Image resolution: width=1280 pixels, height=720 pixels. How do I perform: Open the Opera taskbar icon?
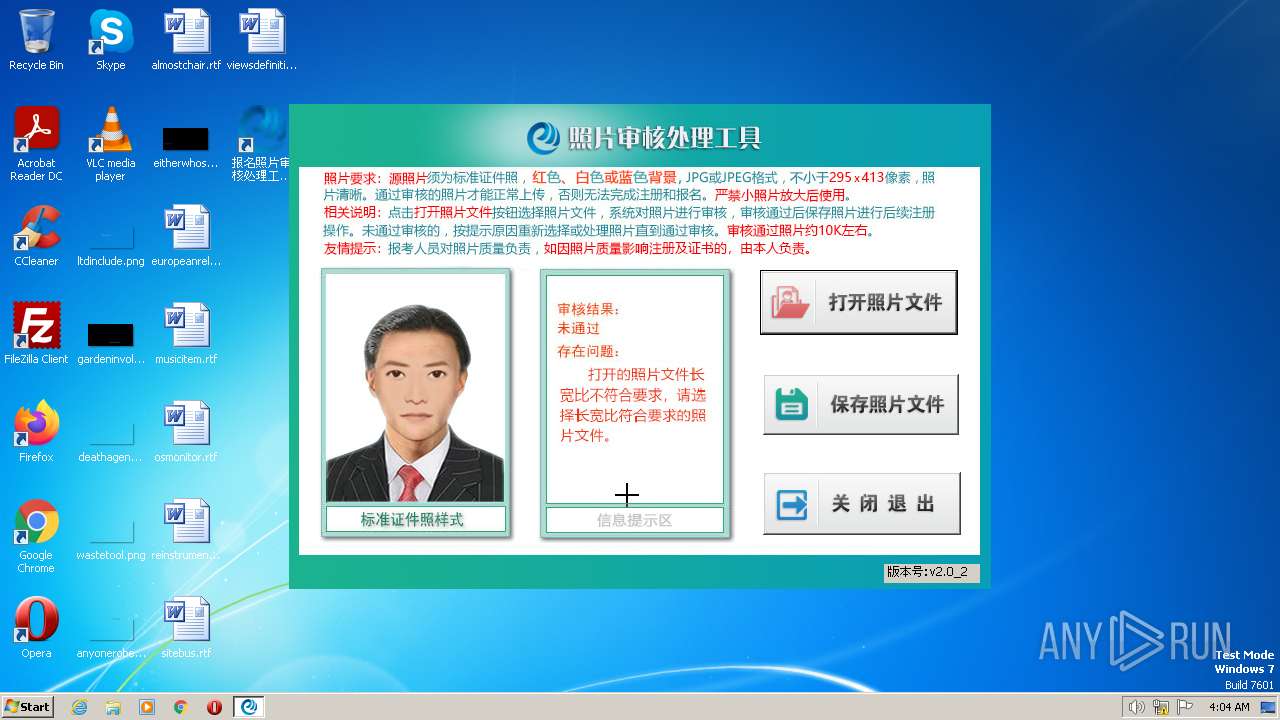pos(214,706)
